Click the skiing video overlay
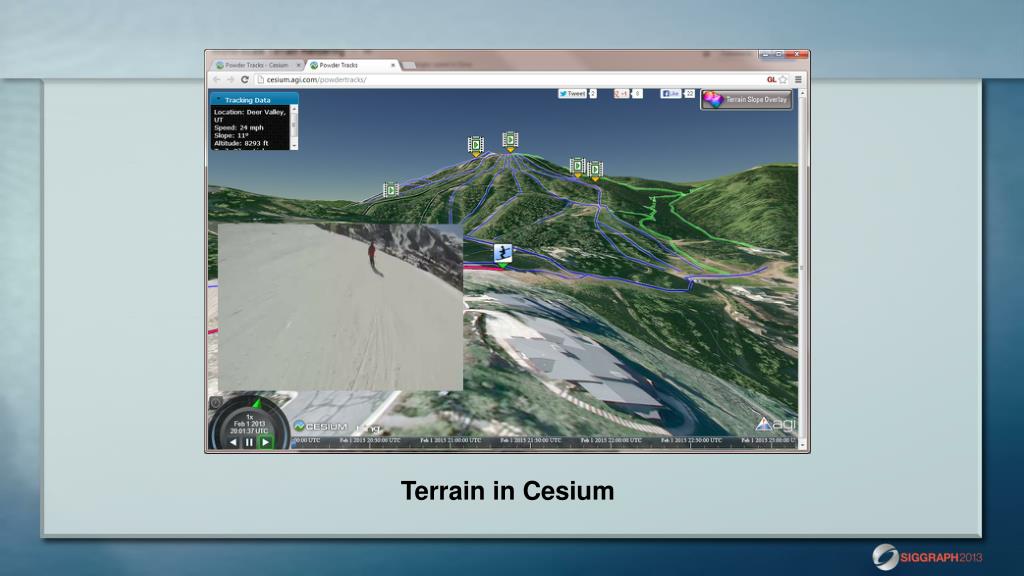Image resolution: width=1024 pixels, height=576 pixels. 340,307
